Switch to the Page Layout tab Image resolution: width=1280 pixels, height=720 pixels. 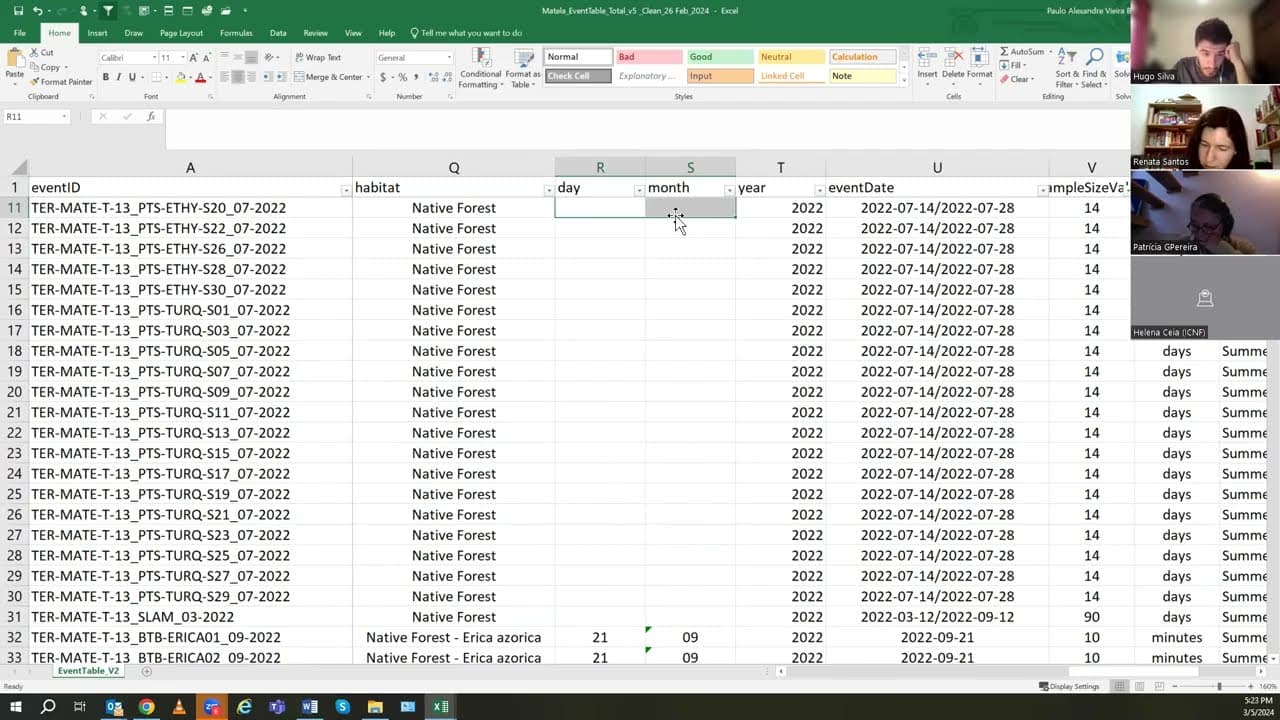pos(181,33)
